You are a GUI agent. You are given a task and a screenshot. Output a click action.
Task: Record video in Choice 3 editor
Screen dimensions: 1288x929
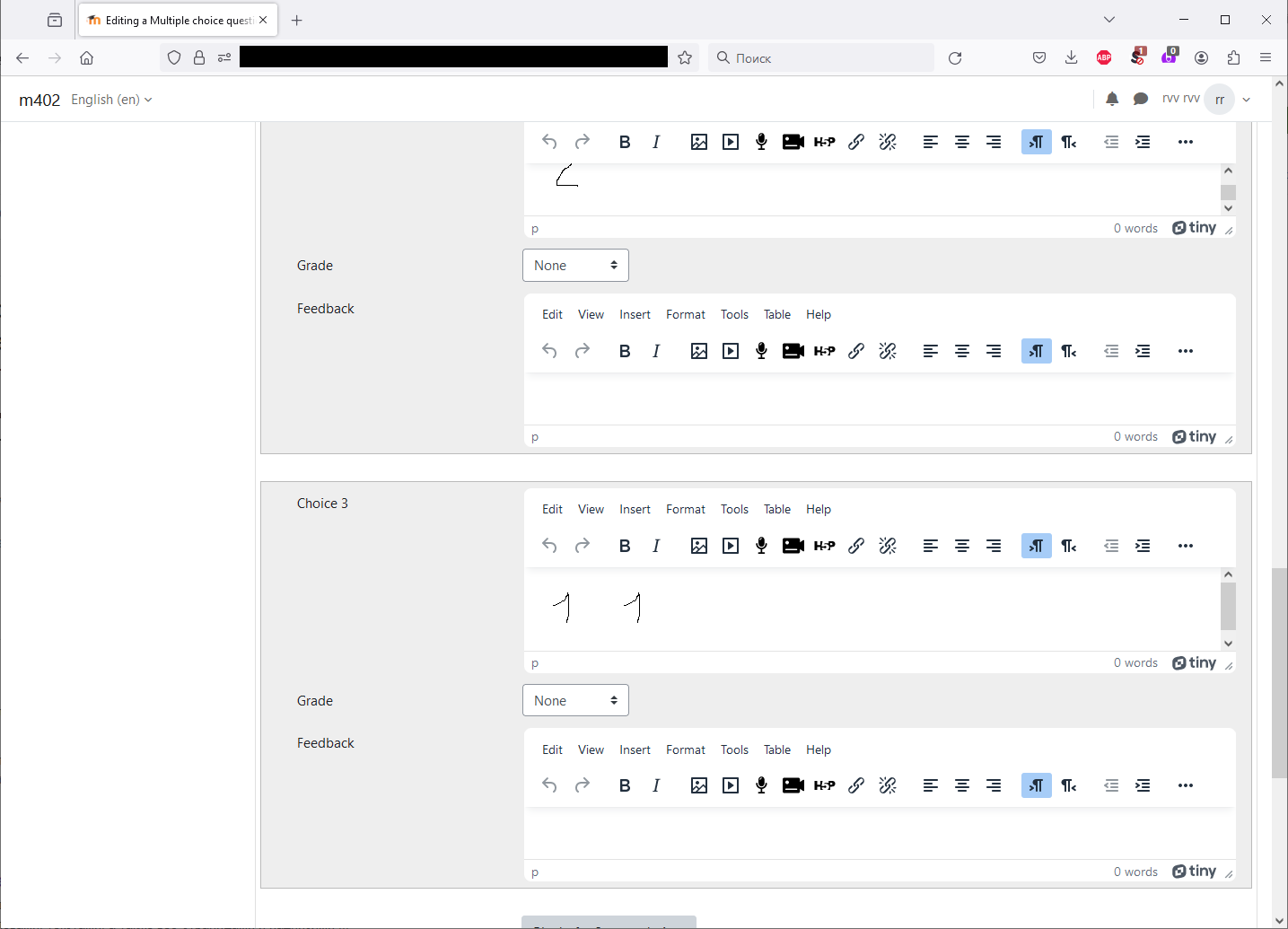(793, 546)
